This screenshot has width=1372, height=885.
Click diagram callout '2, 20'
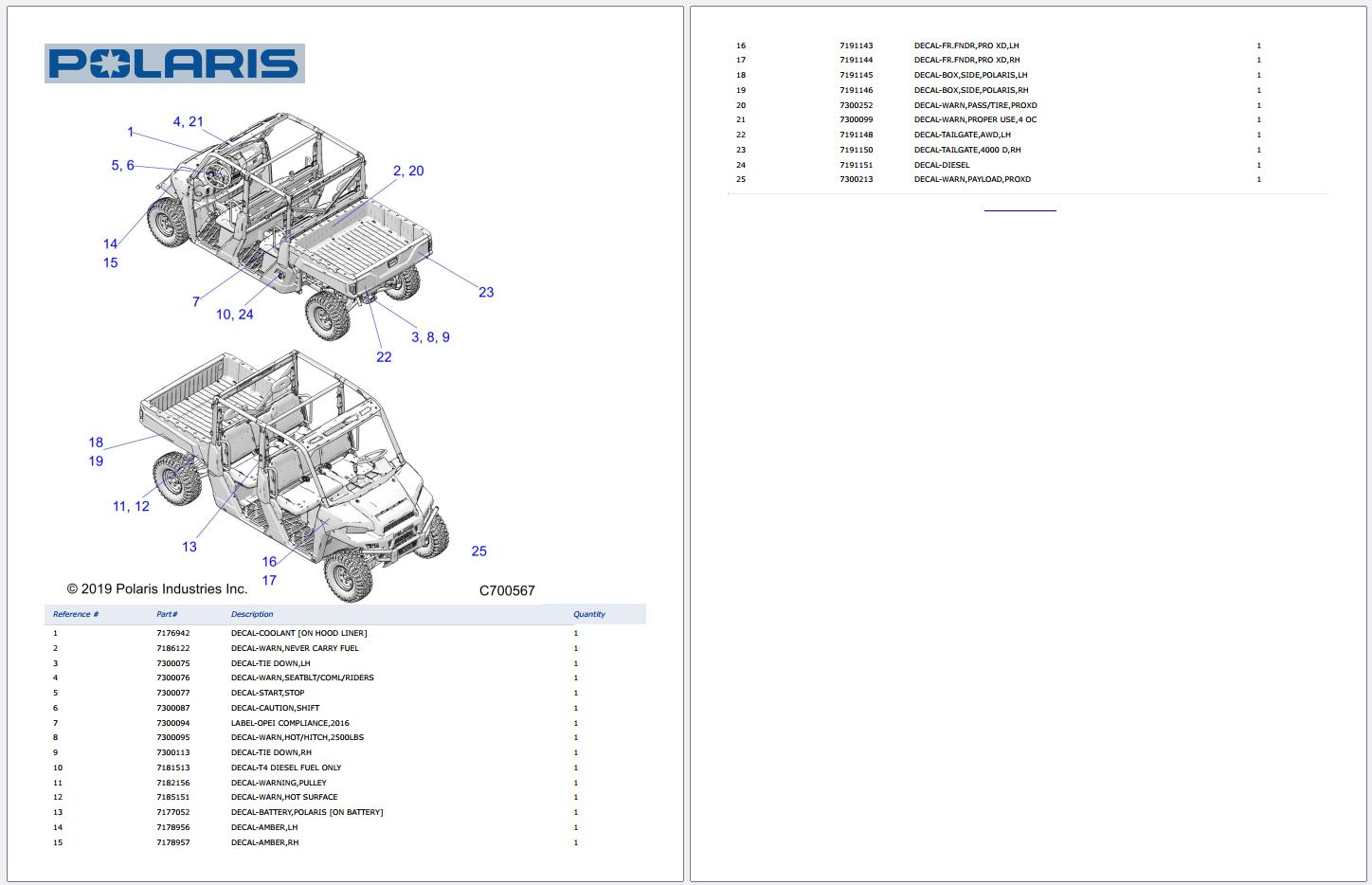click(x=408, y=171)
